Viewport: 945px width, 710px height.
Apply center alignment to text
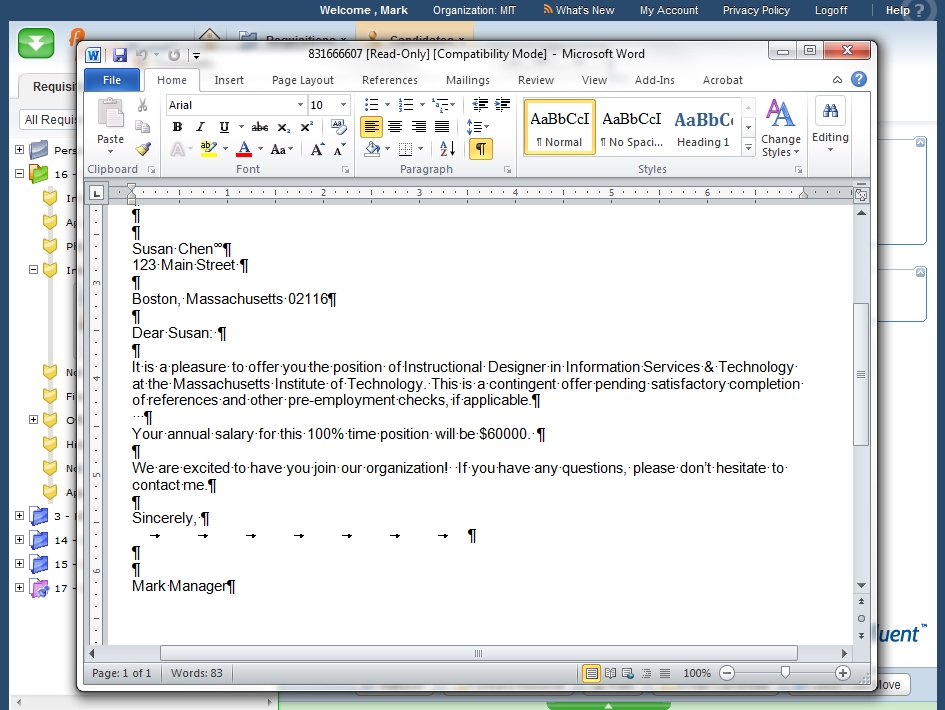[395, 127]
